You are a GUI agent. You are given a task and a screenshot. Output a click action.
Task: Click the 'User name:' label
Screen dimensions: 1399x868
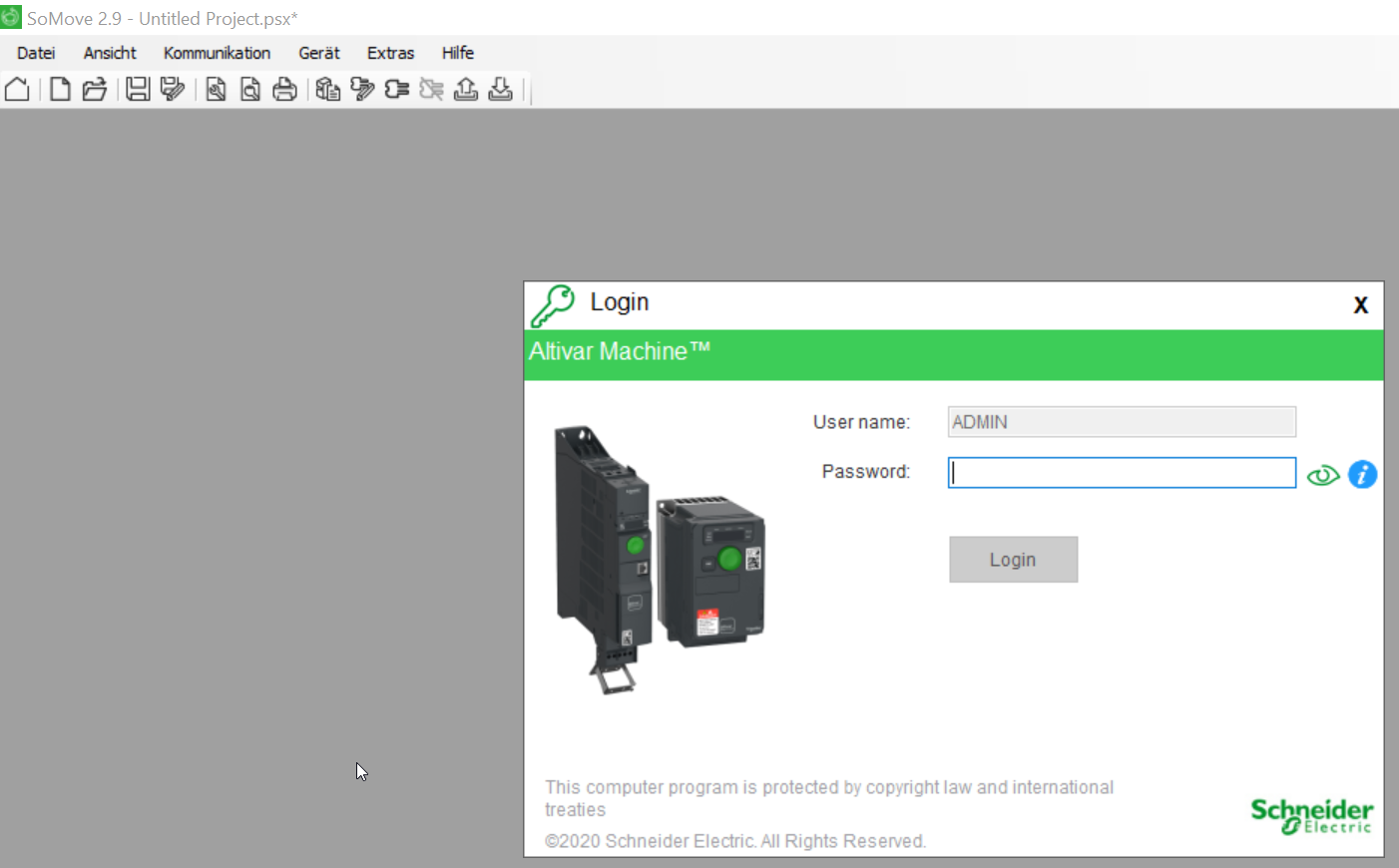(861, 422)
